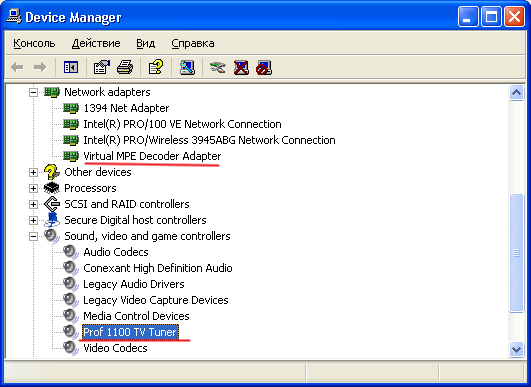The height and width of the screenshot is (387, 531).
Task: Open the Действие menu
Action: 96,43
